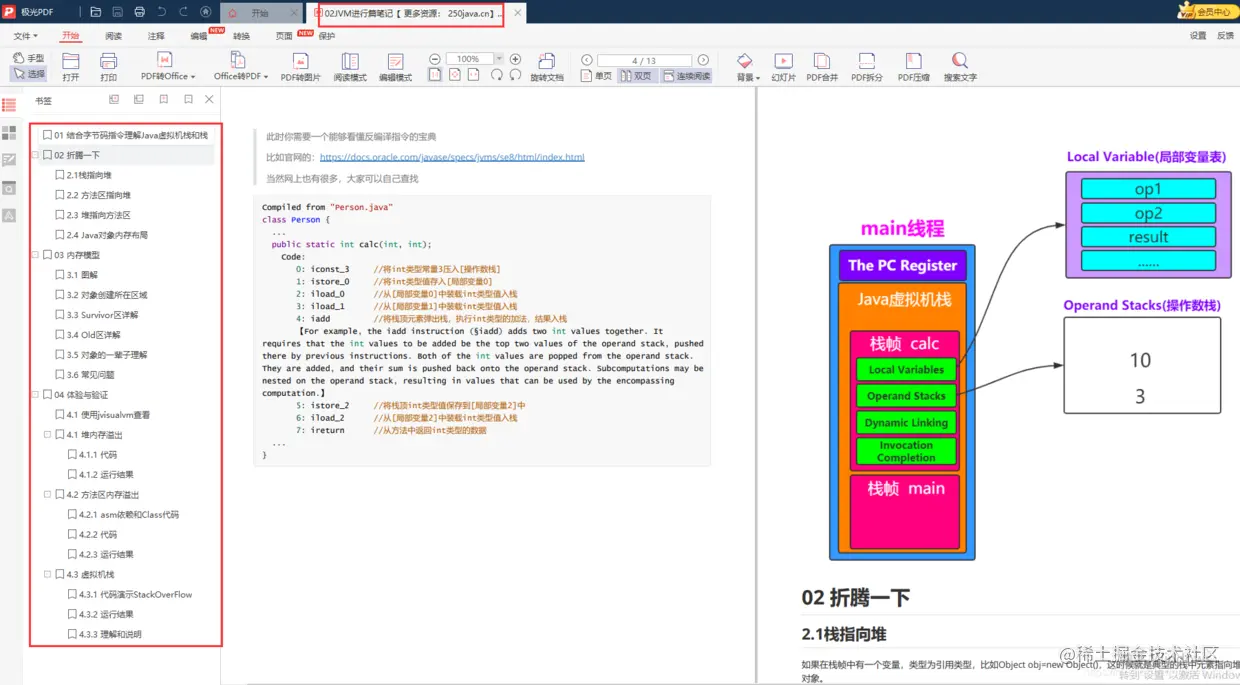Enter 编辑模式 edit mode
Image resolution: width=1240 pixels, height=685 pixels.
pyautogui.click(x=395, y=67)
